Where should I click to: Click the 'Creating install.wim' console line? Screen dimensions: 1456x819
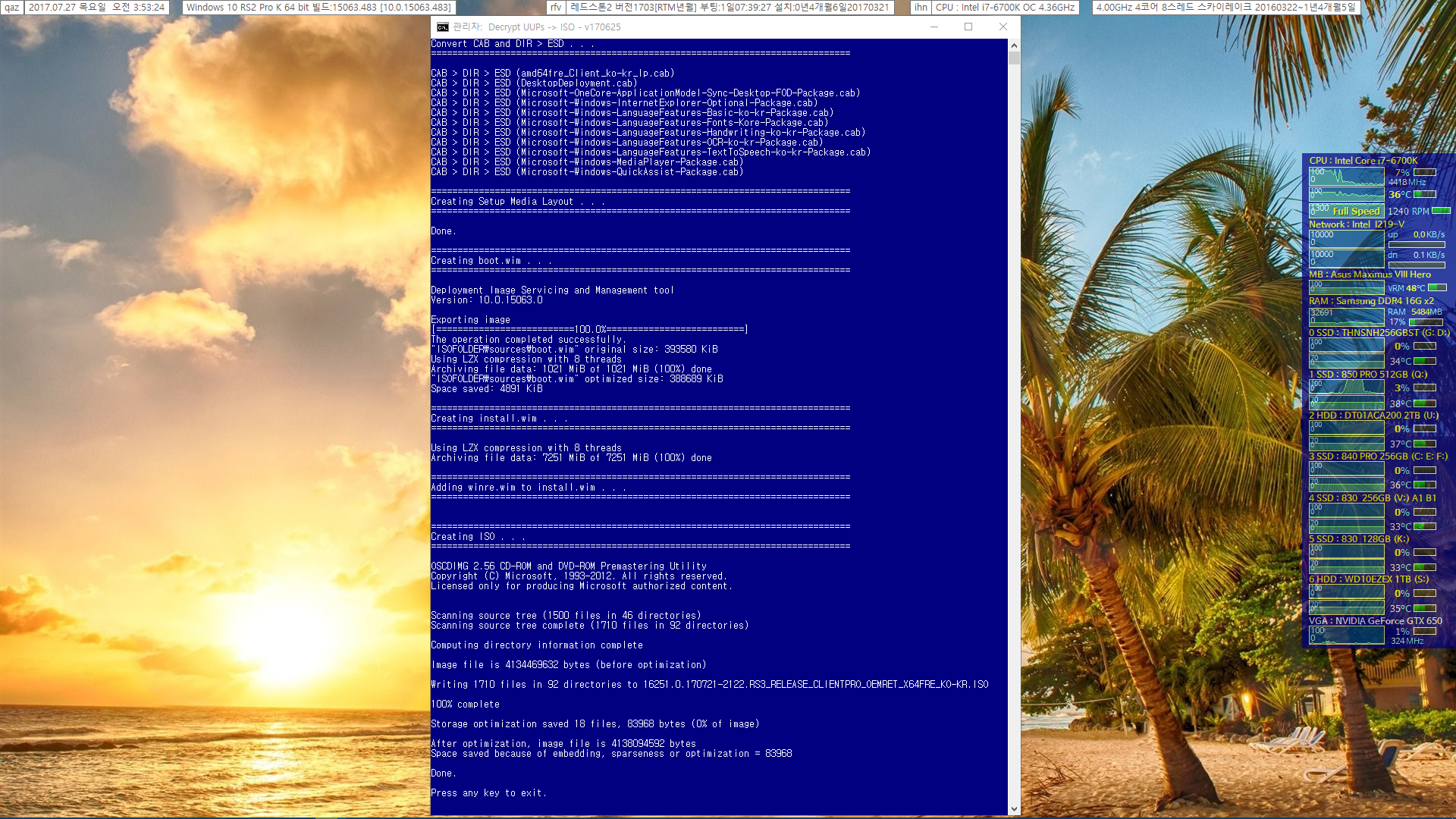[499, 418]
